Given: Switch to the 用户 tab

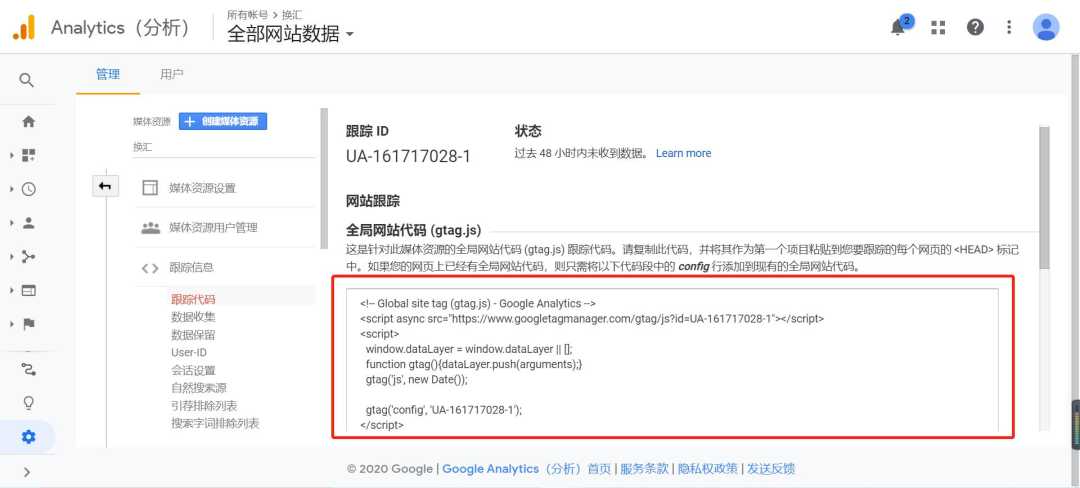Looking at the screenshot, I should (x=172, y=74).
